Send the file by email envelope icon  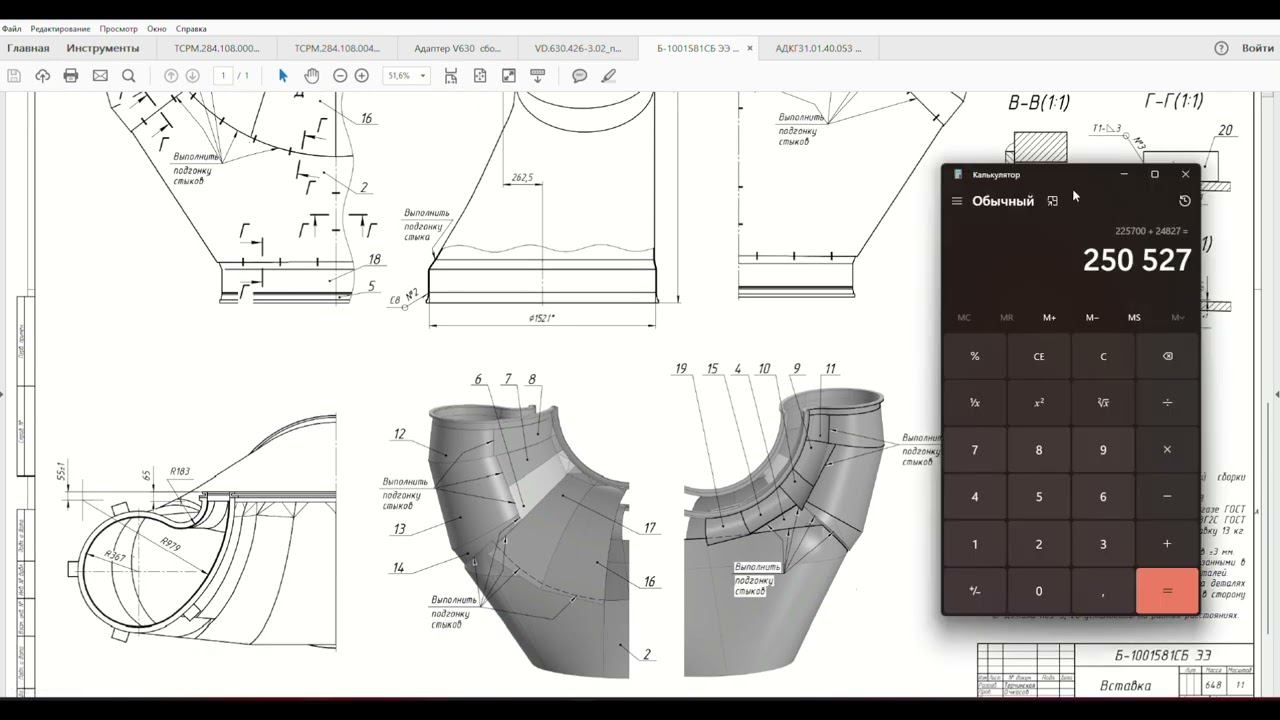click(100, 76)
